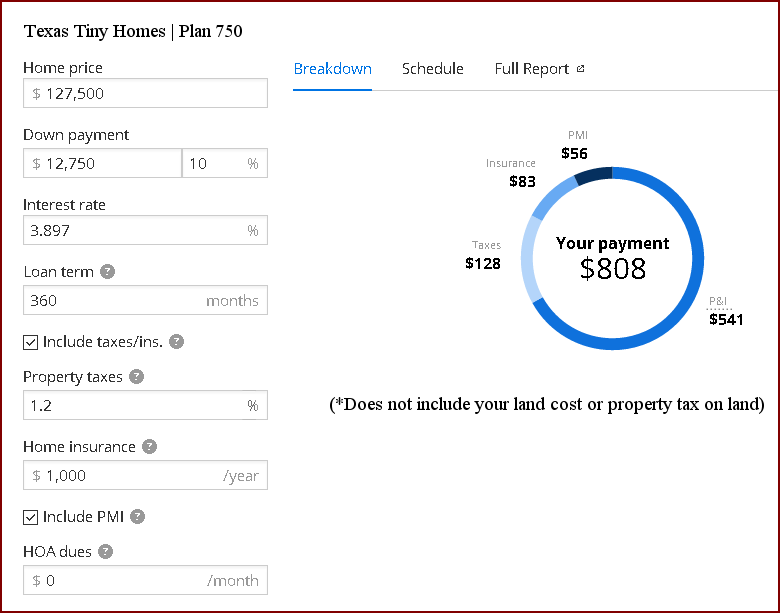Click the down payment percent field
The height and width of the screenshot is (613, 780).
(214, 163)
